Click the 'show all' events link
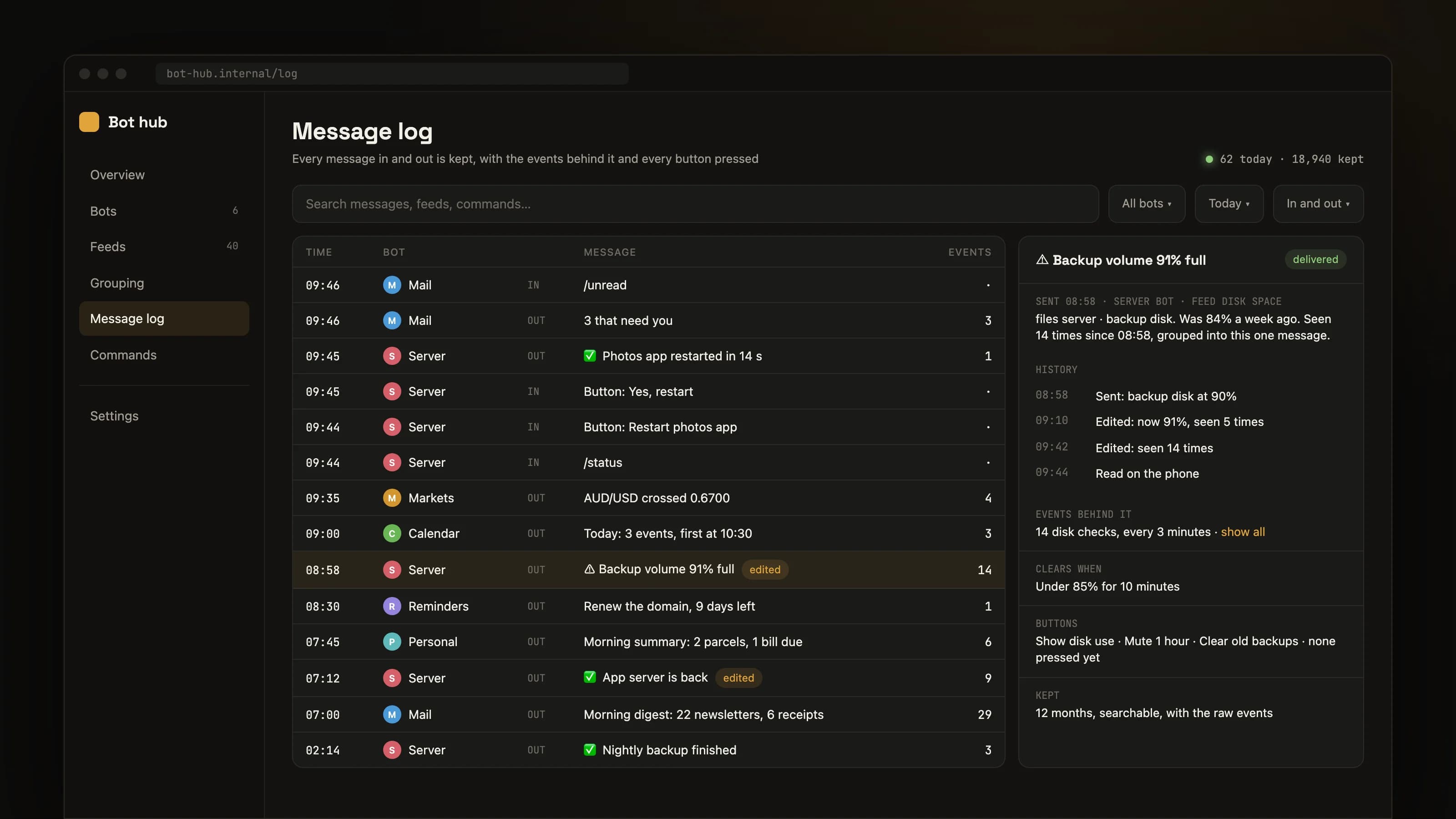Viewport: 1456px width, 819px height. (1242, 532)
